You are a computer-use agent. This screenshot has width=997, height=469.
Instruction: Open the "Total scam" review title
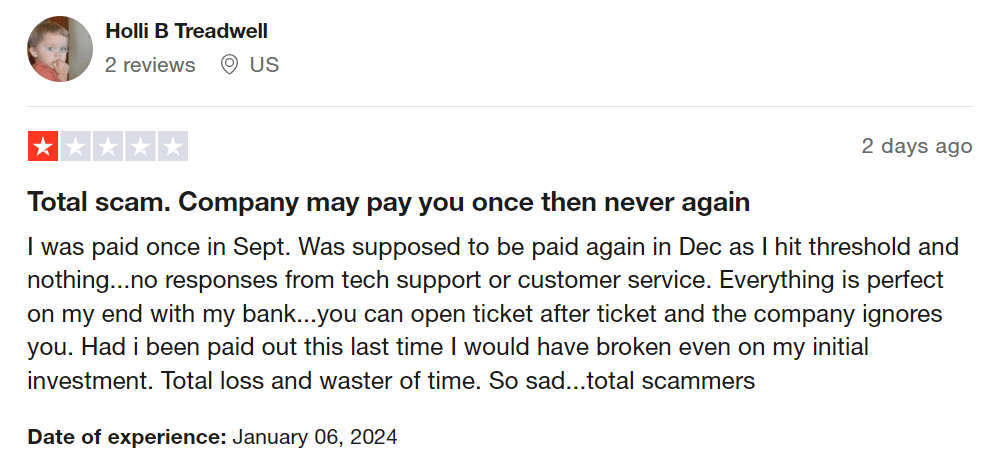click(x=389, y=203)
